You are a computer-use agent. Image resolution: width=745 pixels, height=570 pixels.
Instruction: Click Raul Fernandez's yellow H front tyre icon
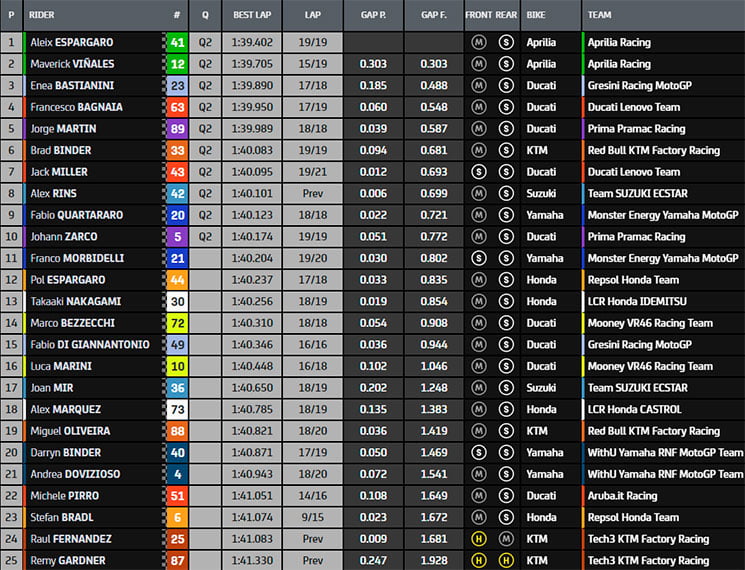478,539
